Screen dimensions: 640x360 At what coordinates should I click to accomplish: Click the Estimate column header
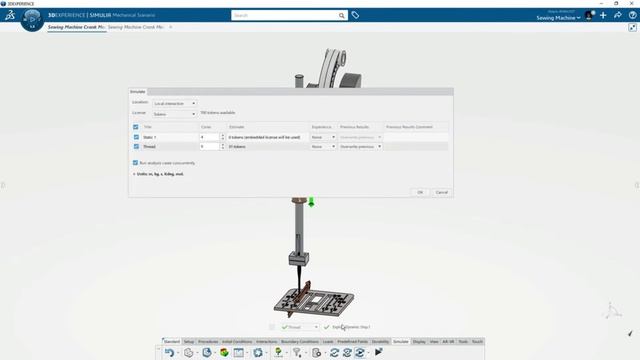point(237,127)
